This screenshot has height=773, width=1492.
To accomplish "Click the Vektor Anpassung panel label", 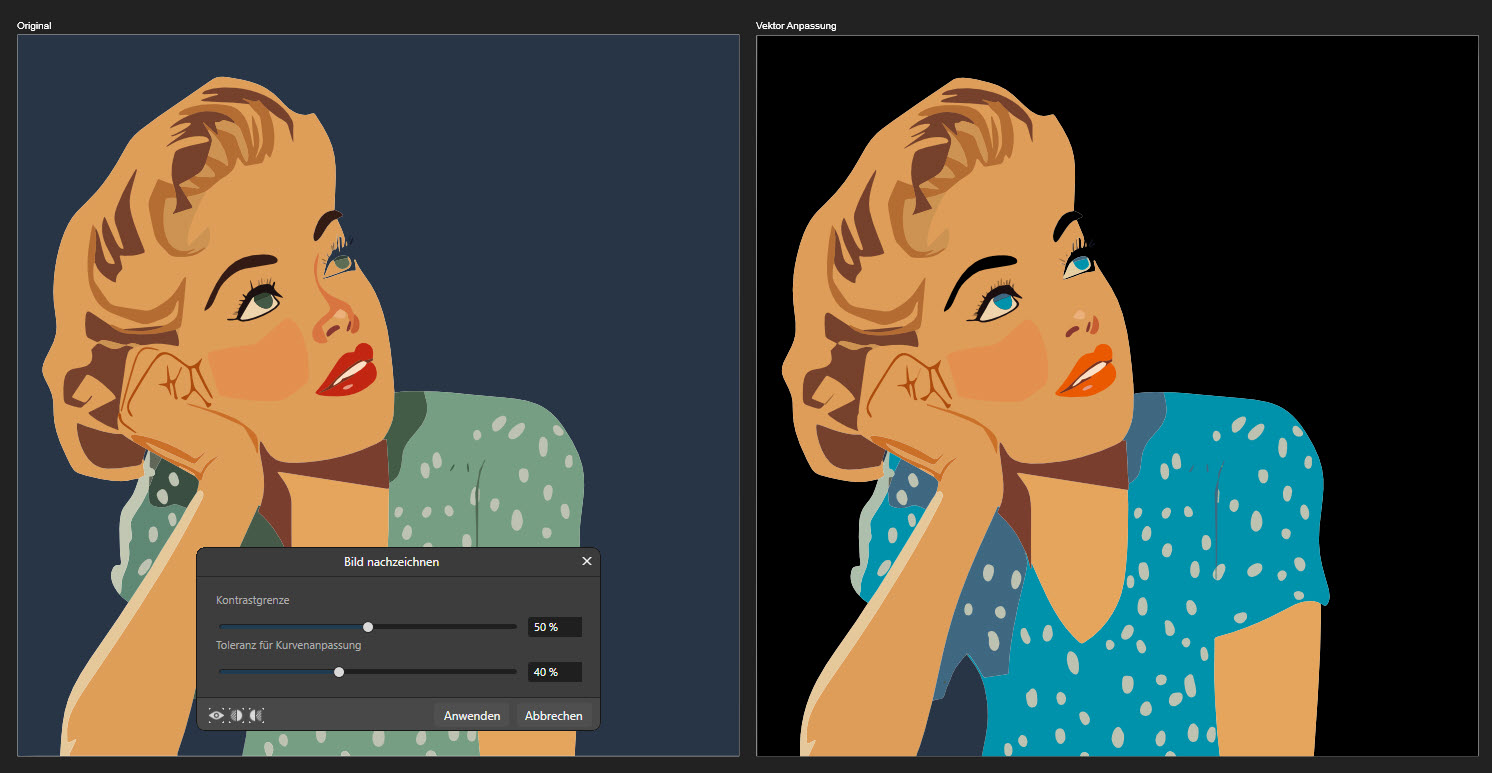I will [796, 26].
